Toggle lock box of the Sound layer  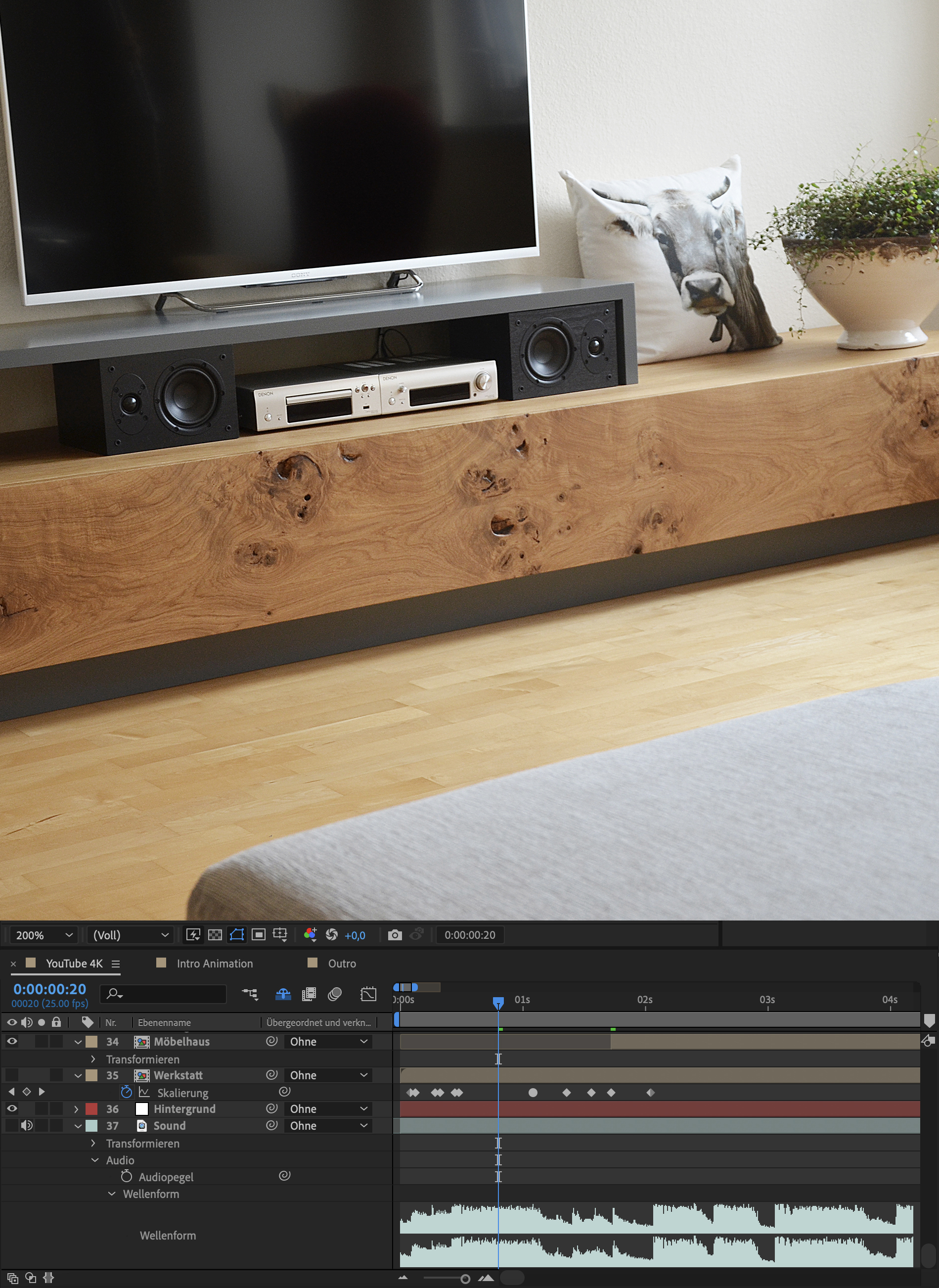pyautogui.click(x=56, y=1125)
